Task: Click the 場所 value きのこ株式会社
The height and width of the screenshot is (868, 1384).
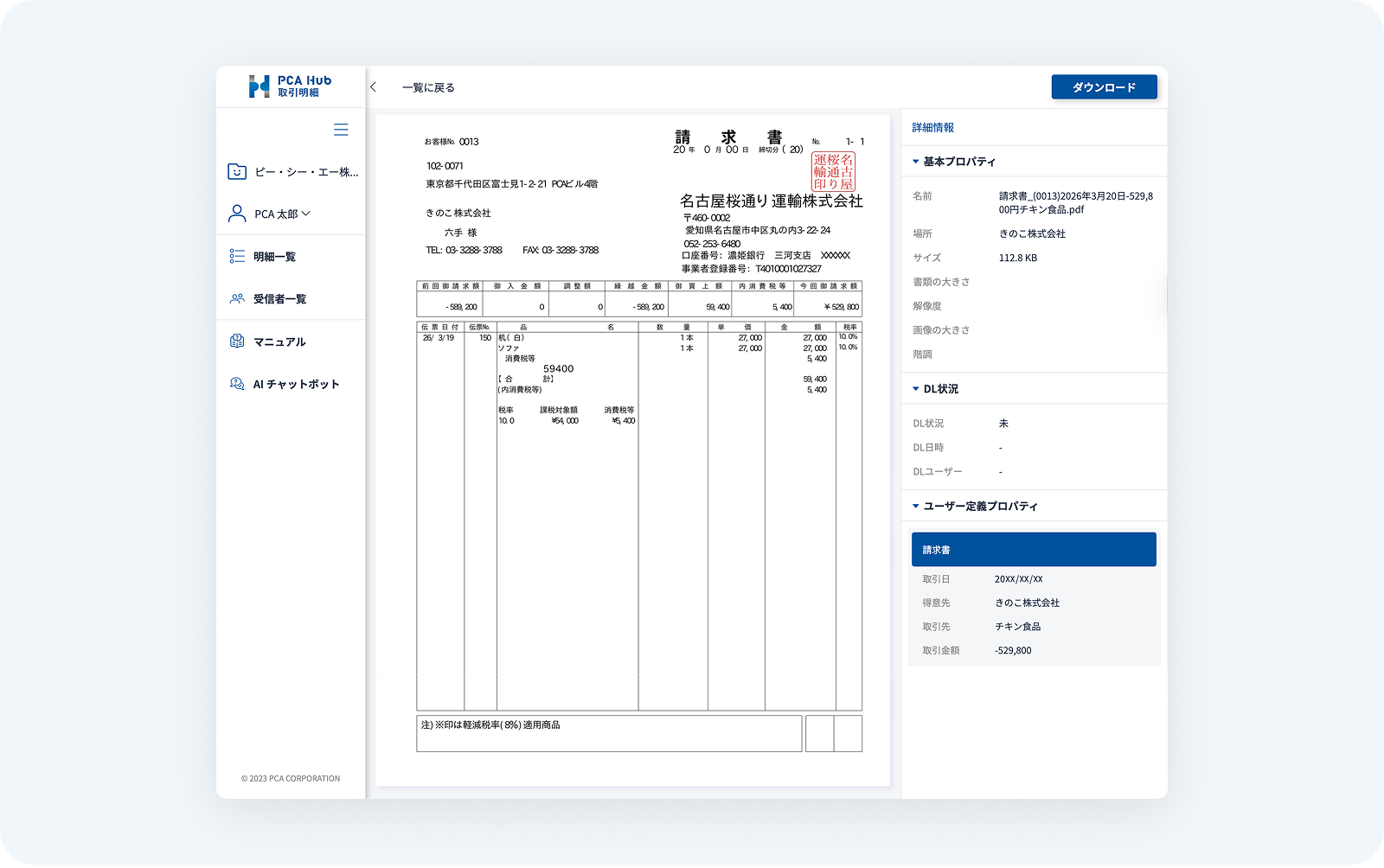Action: click(1032, 233)
